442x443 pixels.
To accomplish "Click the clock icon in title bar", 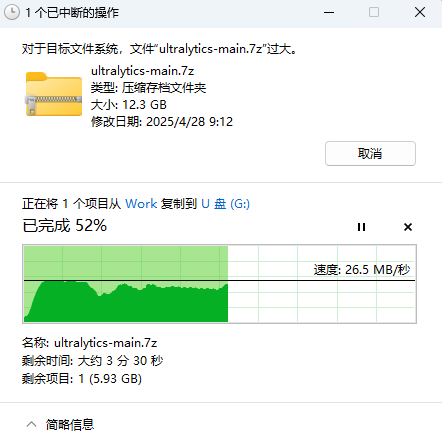I will [x=12, y=13].
